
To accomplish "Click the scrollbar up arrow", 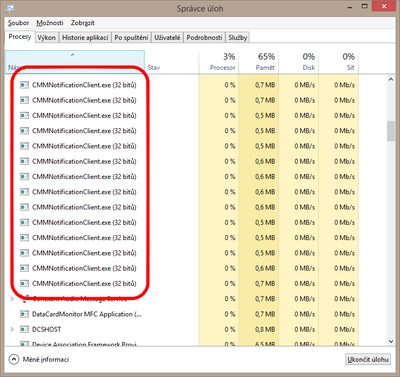I will (x=391, y=79).
